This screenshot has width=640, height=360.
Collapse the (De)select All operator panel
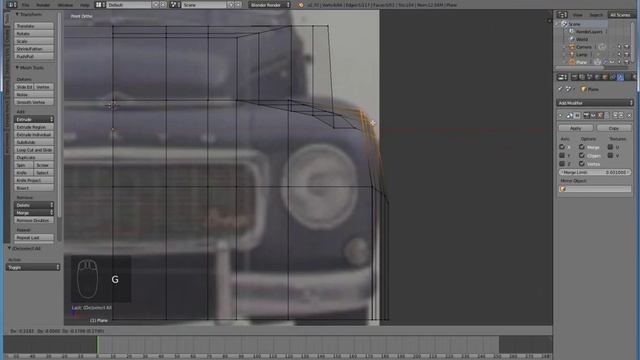(10, 248)
